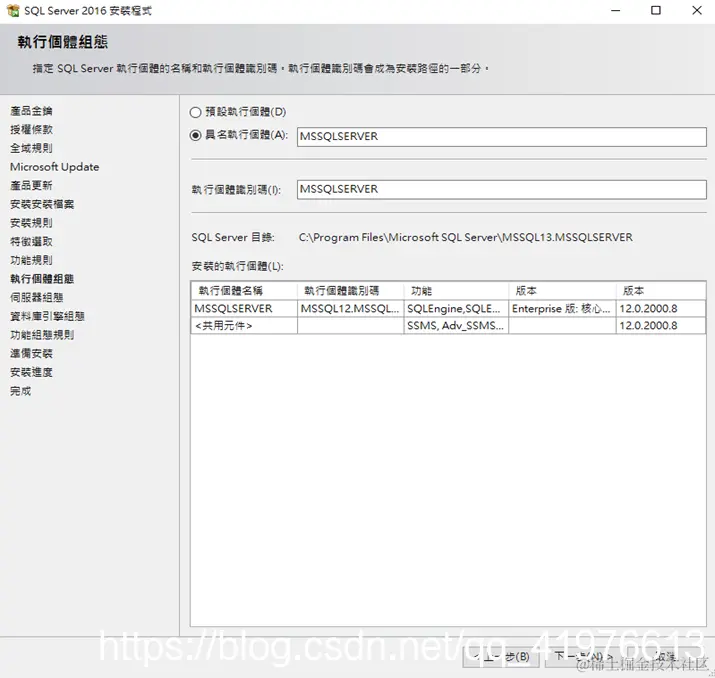715x678 pixels.
Task: Click the 12.0.2000.8 cell in 共用元件 row
Action: (x=660, y=326)
